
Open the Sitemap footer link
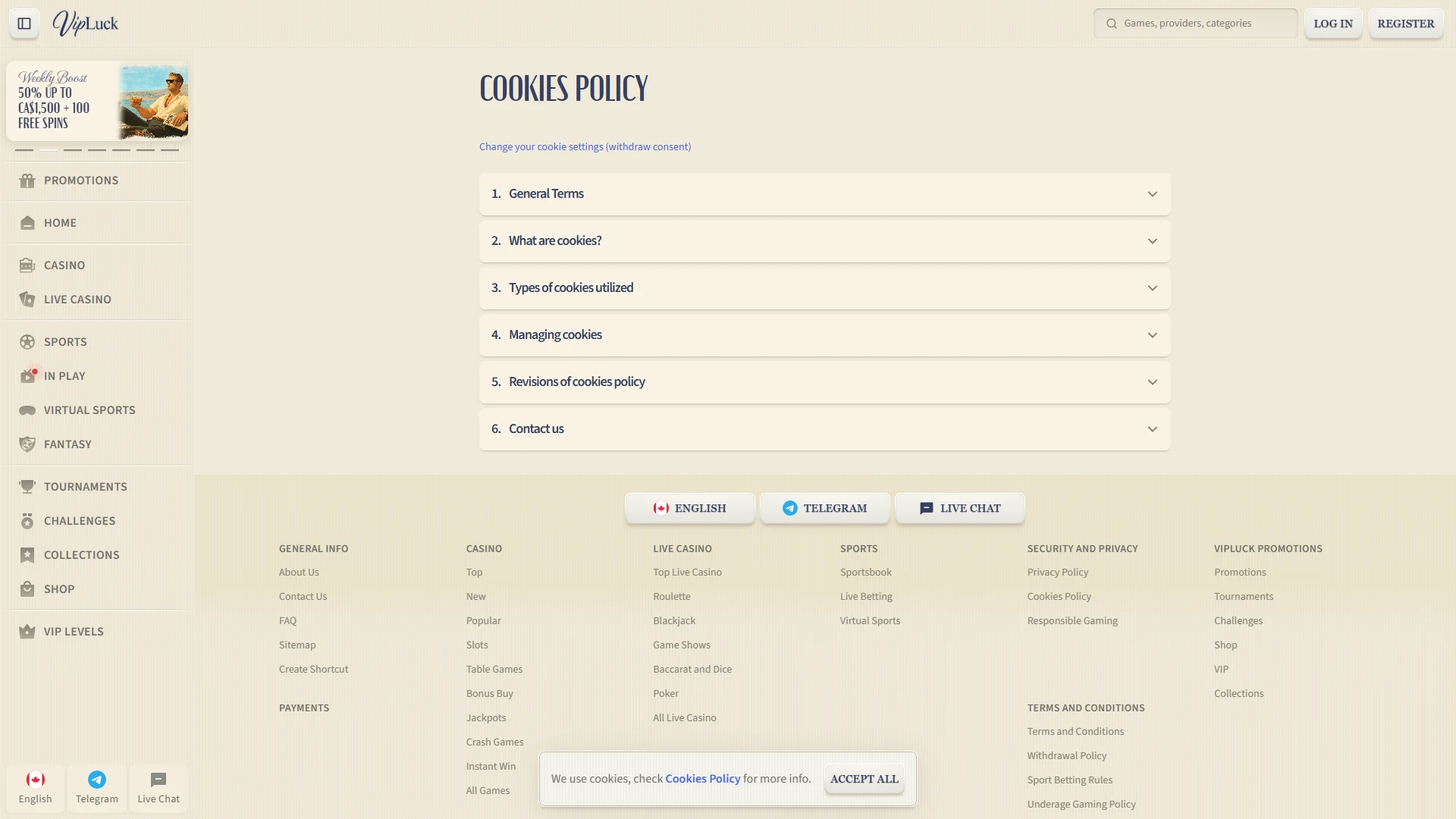point(297,645)
